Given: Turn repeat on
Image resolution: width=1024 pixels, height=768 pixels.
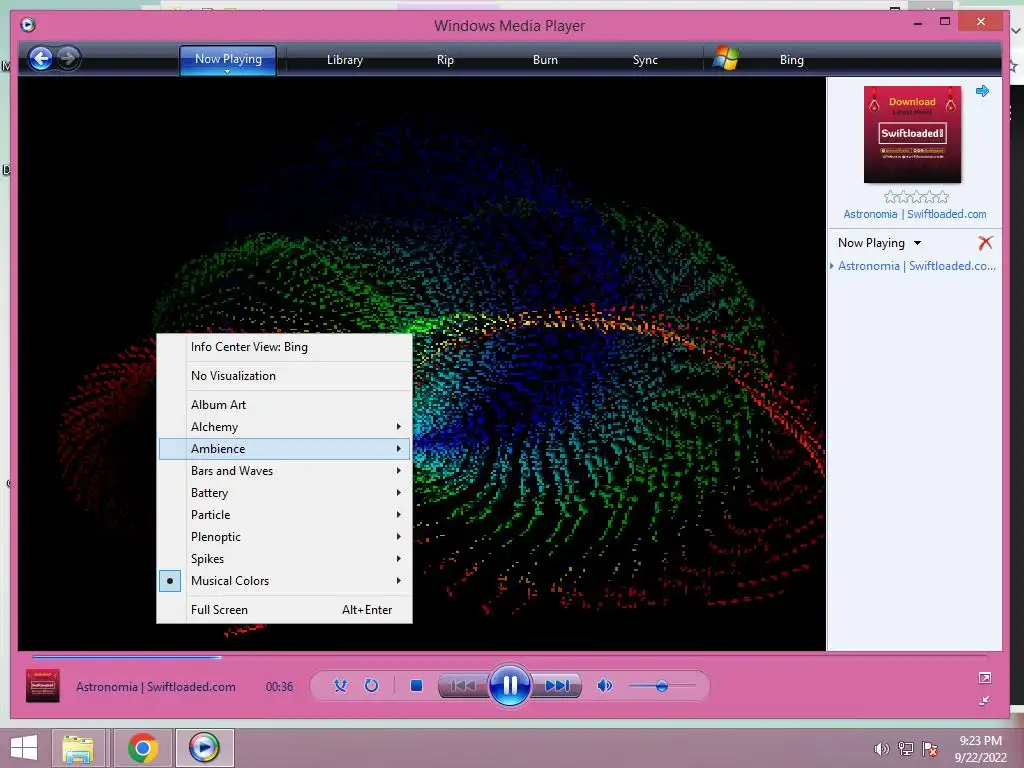Looking at the screenshot, I should [372, 686].
